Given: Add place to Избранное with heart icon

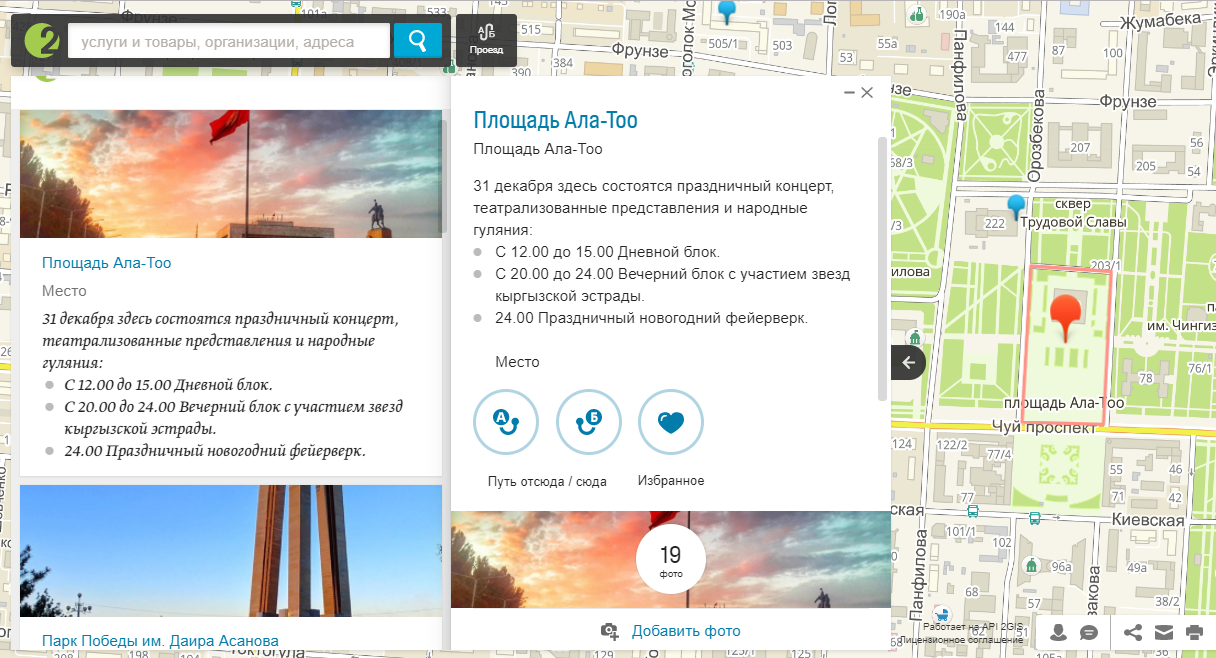Looking at the screenshot, I should pyautogui.click(x=671, y=422).
